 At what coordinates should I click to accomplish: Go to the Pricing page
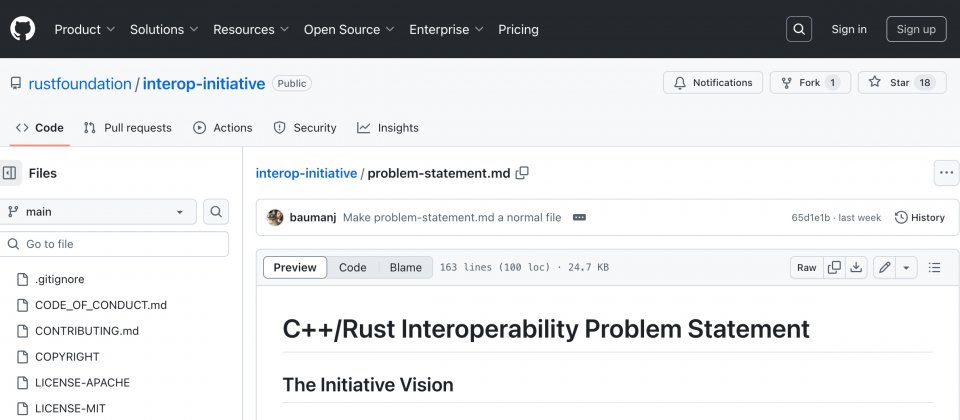pyautogui.click(x=519, y=29)
